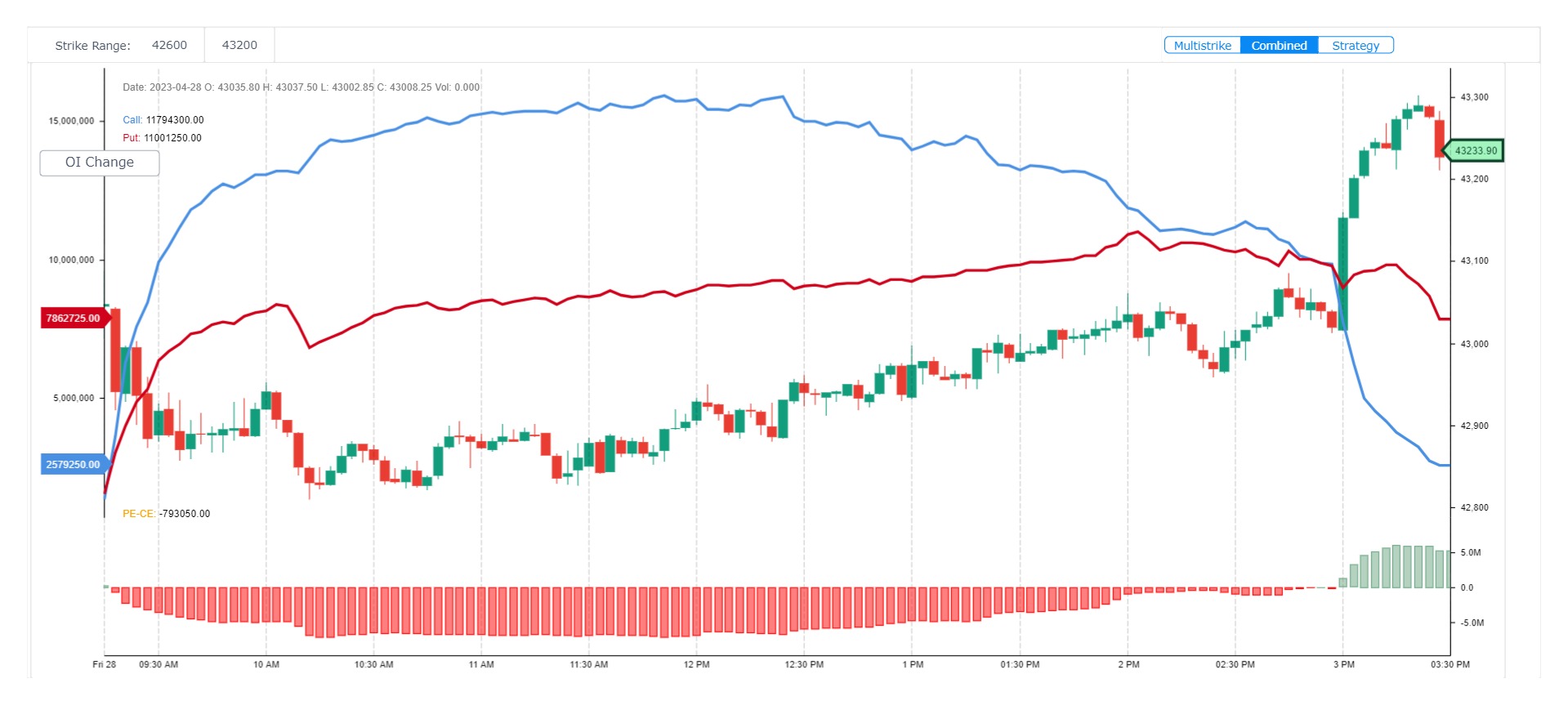This screenshot has width=1568, height=705.
Task: Click the green 43233.90 current price tag
Action: pyautogui.click(x=1475, y=150)
